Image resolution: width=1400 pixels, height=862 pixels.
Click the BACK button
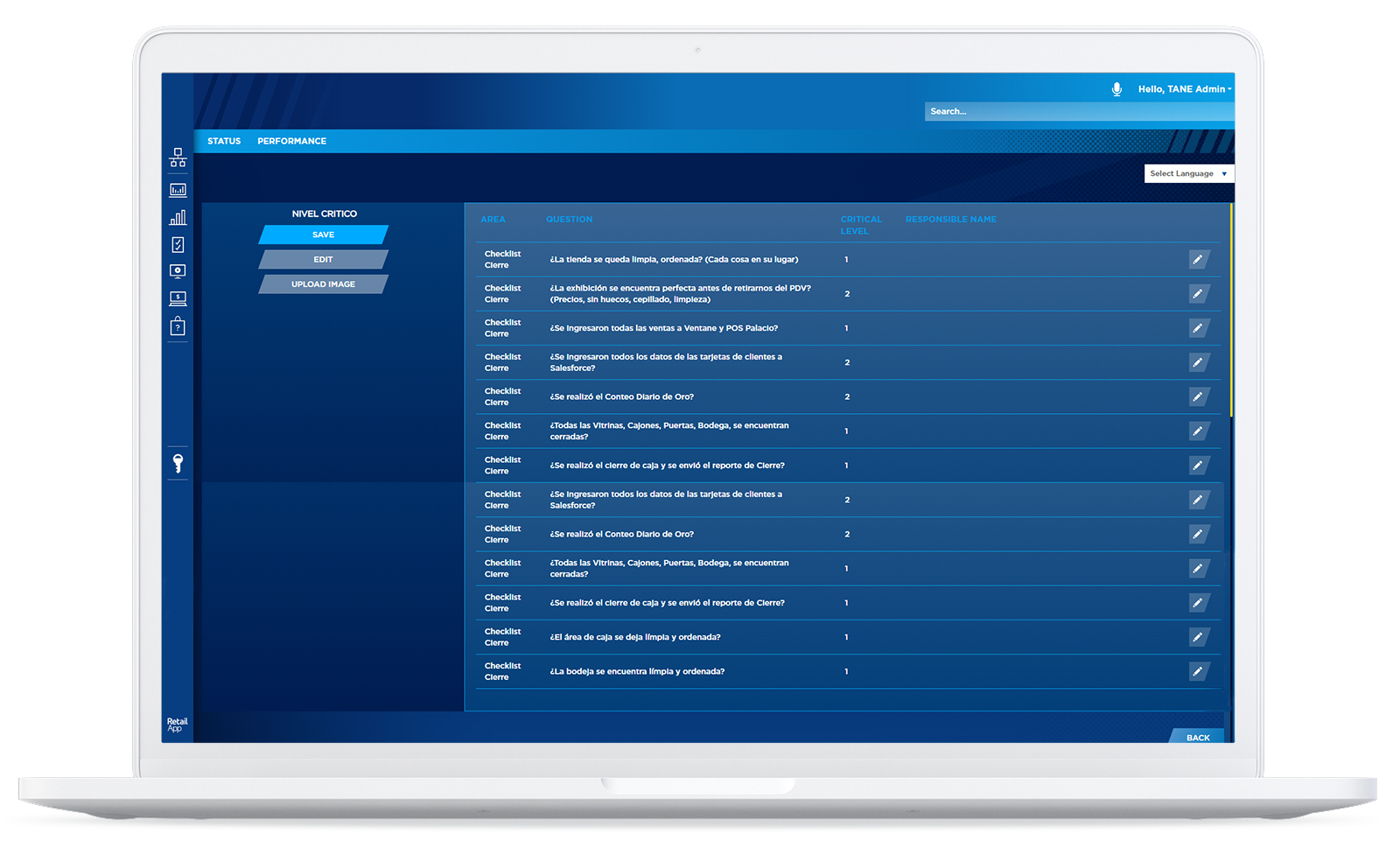pyautogui.click(x=1198, y=738)
